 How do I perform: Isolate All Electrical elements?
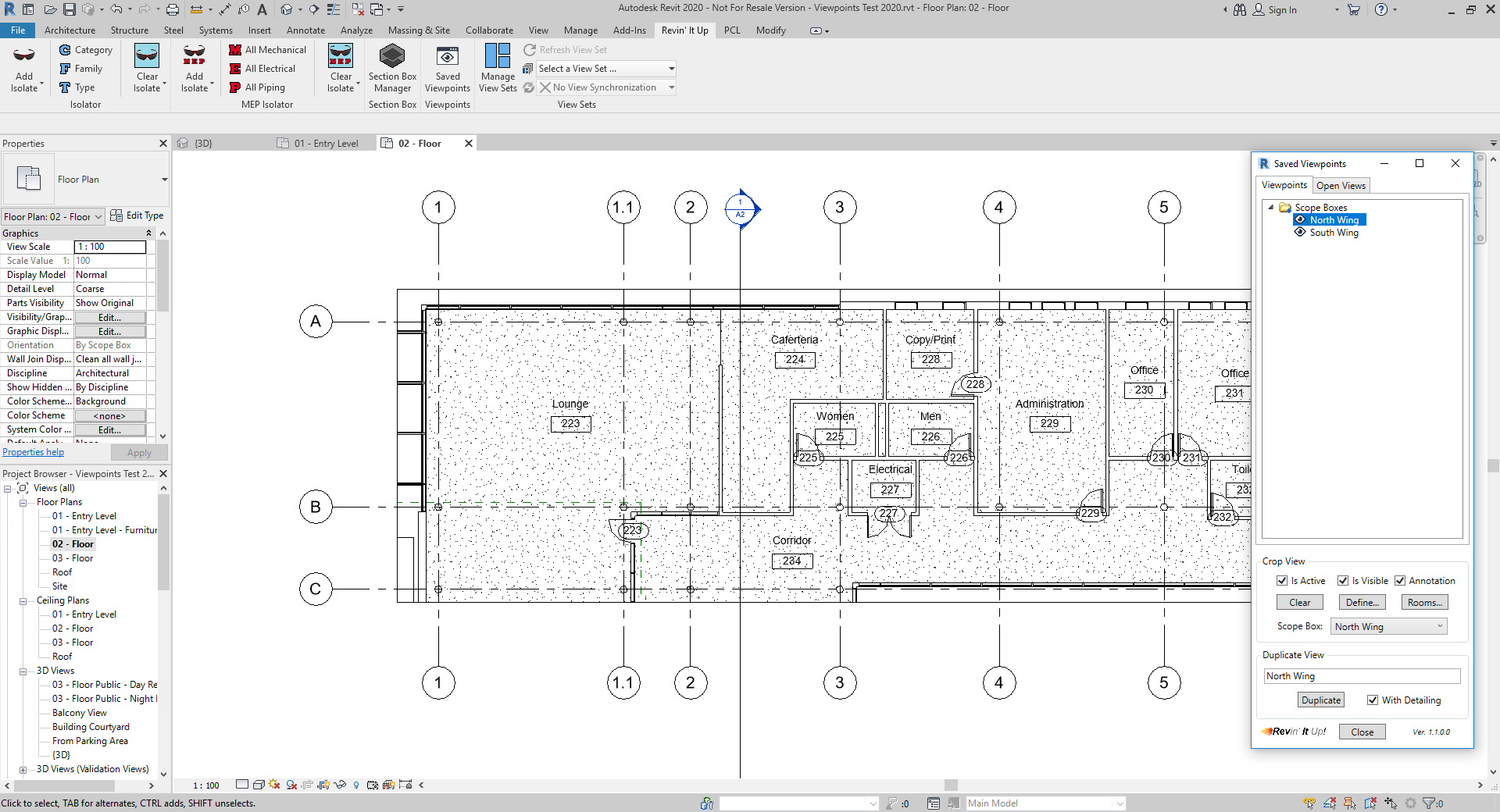(x=262, y=69)
